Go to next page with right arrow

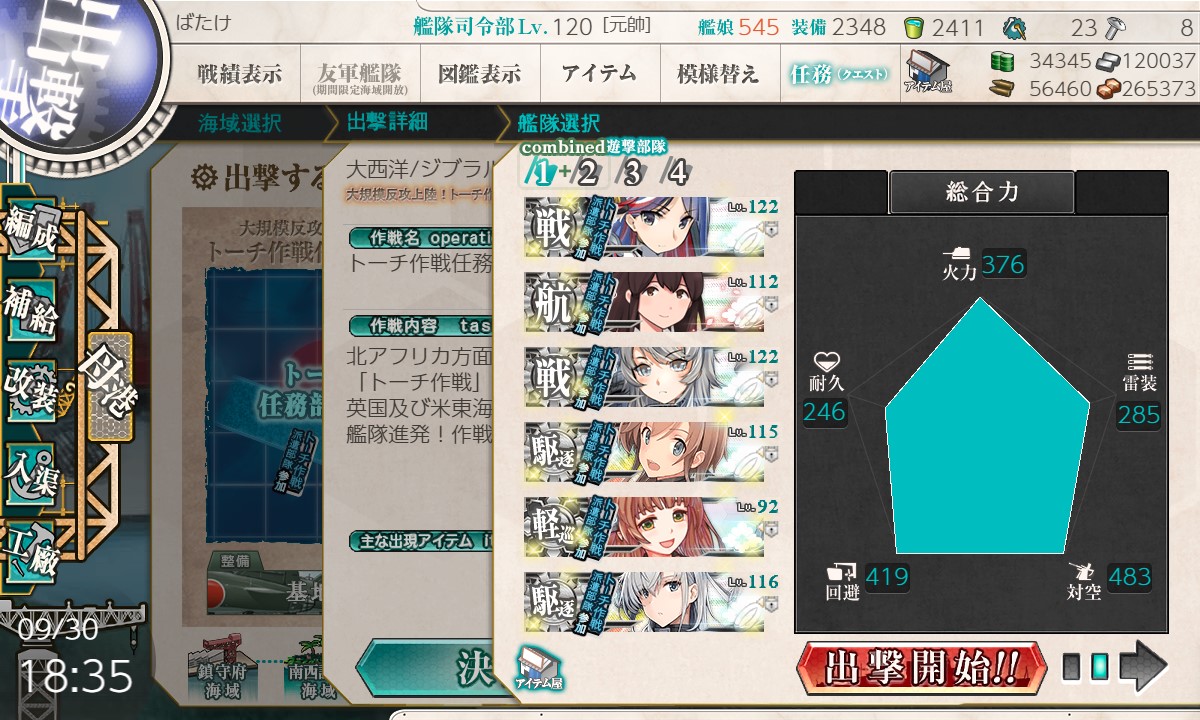[x=1143, y=667]
